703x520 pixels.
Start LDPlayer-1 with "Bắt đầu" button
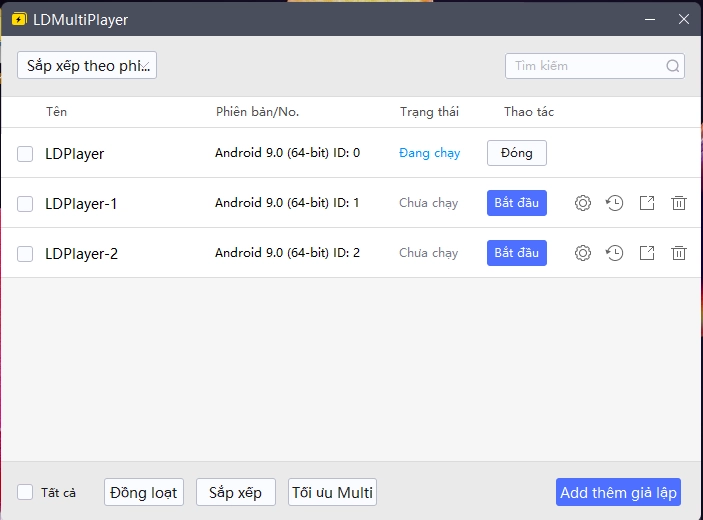click(517, 203)
